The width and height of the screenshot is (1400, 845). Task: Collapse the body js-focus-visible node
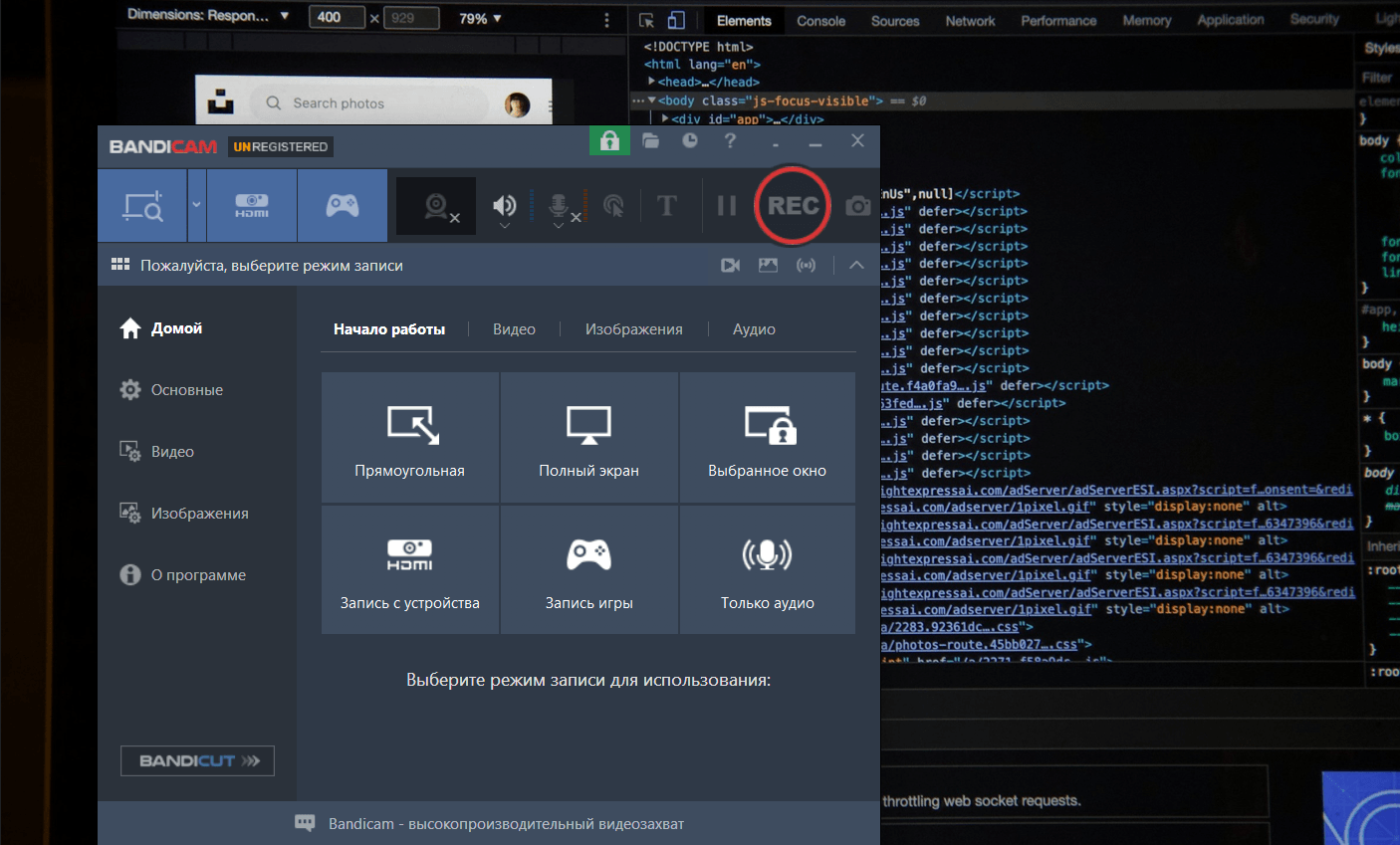651,101
